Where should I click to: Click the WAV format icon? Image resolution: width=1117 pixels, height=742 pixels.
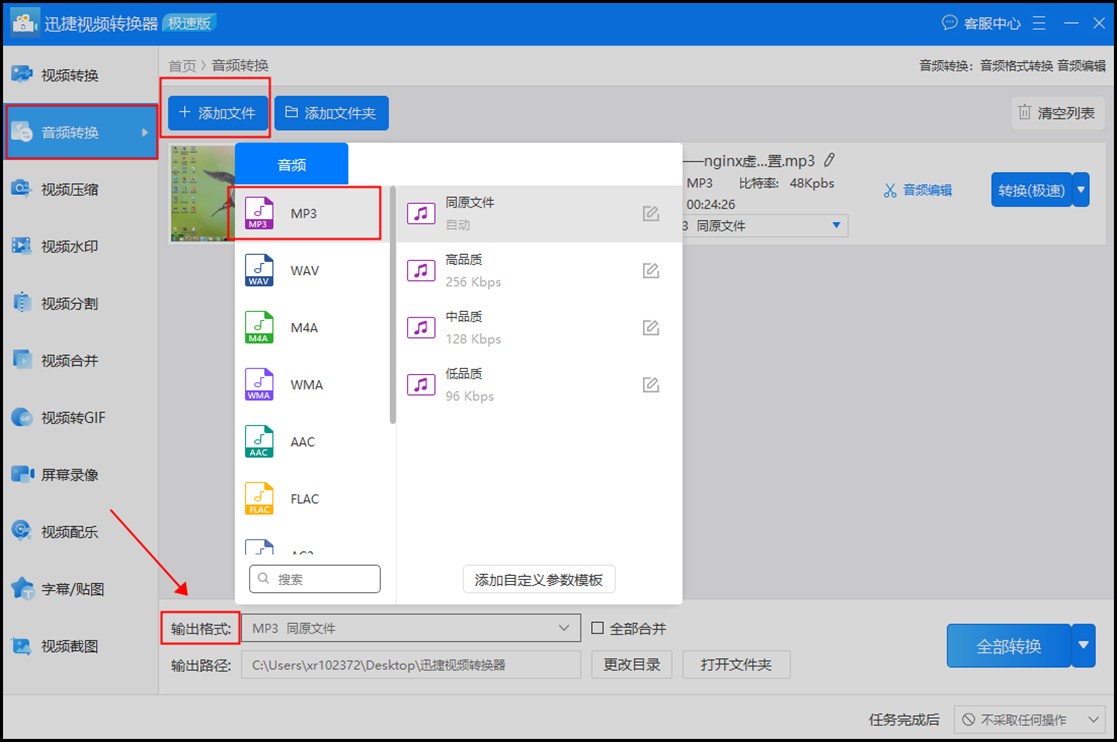pos(259,271)
